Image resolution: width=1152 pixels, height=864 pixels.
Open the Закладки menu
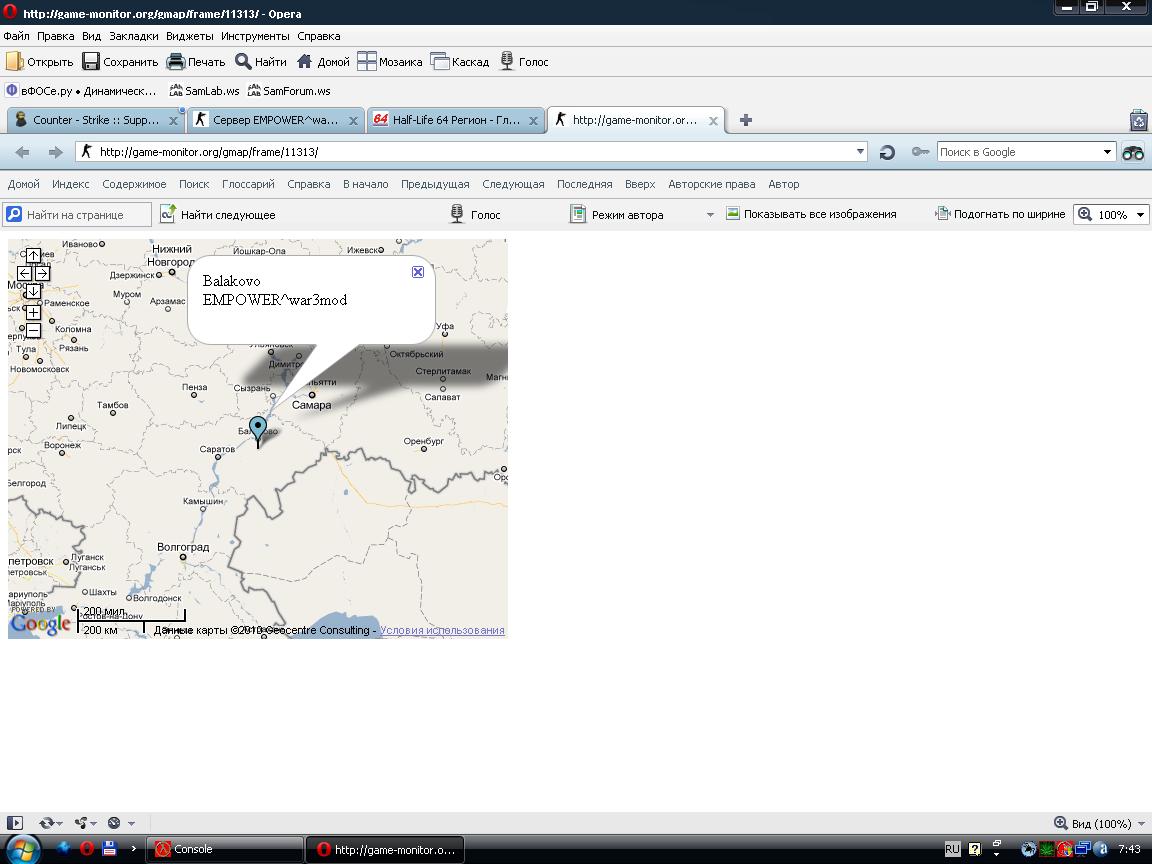[x=133, y=36]
